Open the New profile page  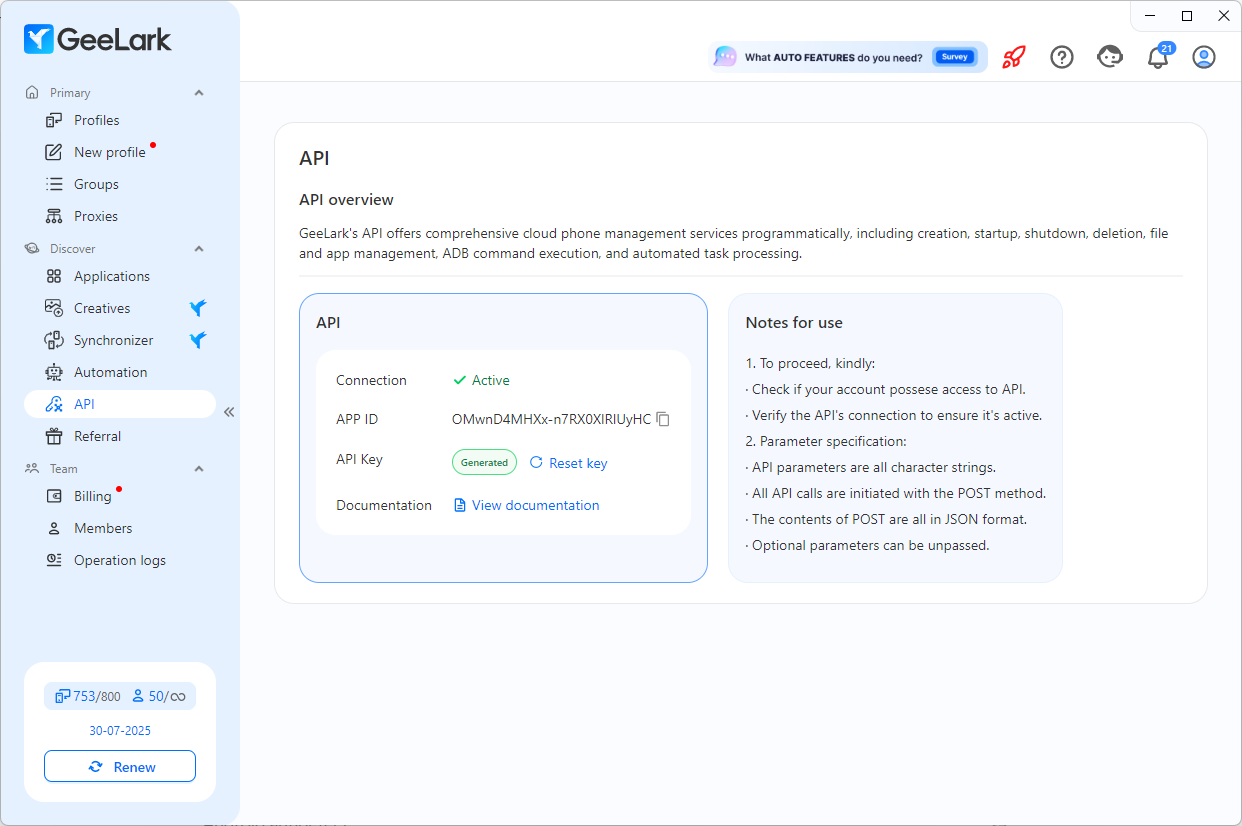coord(120,152)
